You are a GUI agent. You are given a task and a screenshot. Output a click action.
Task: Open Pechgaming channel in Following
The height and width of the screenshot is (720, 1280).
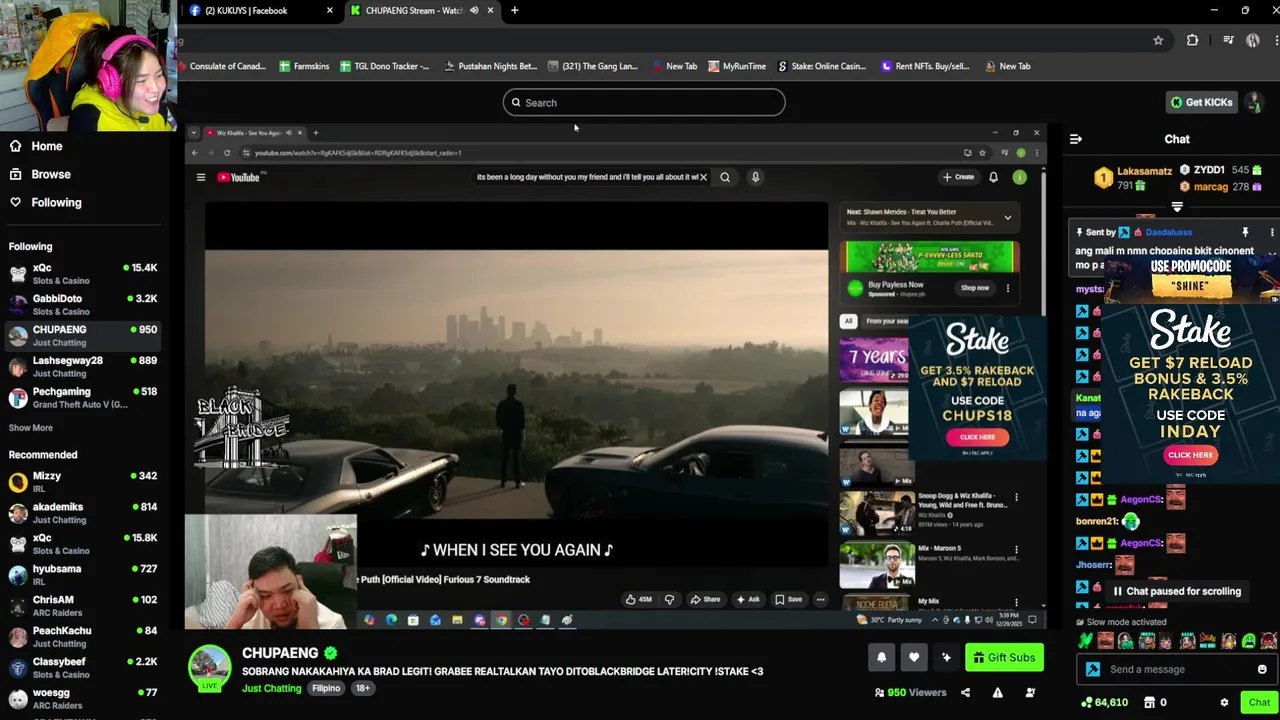[x=82, y=397]
